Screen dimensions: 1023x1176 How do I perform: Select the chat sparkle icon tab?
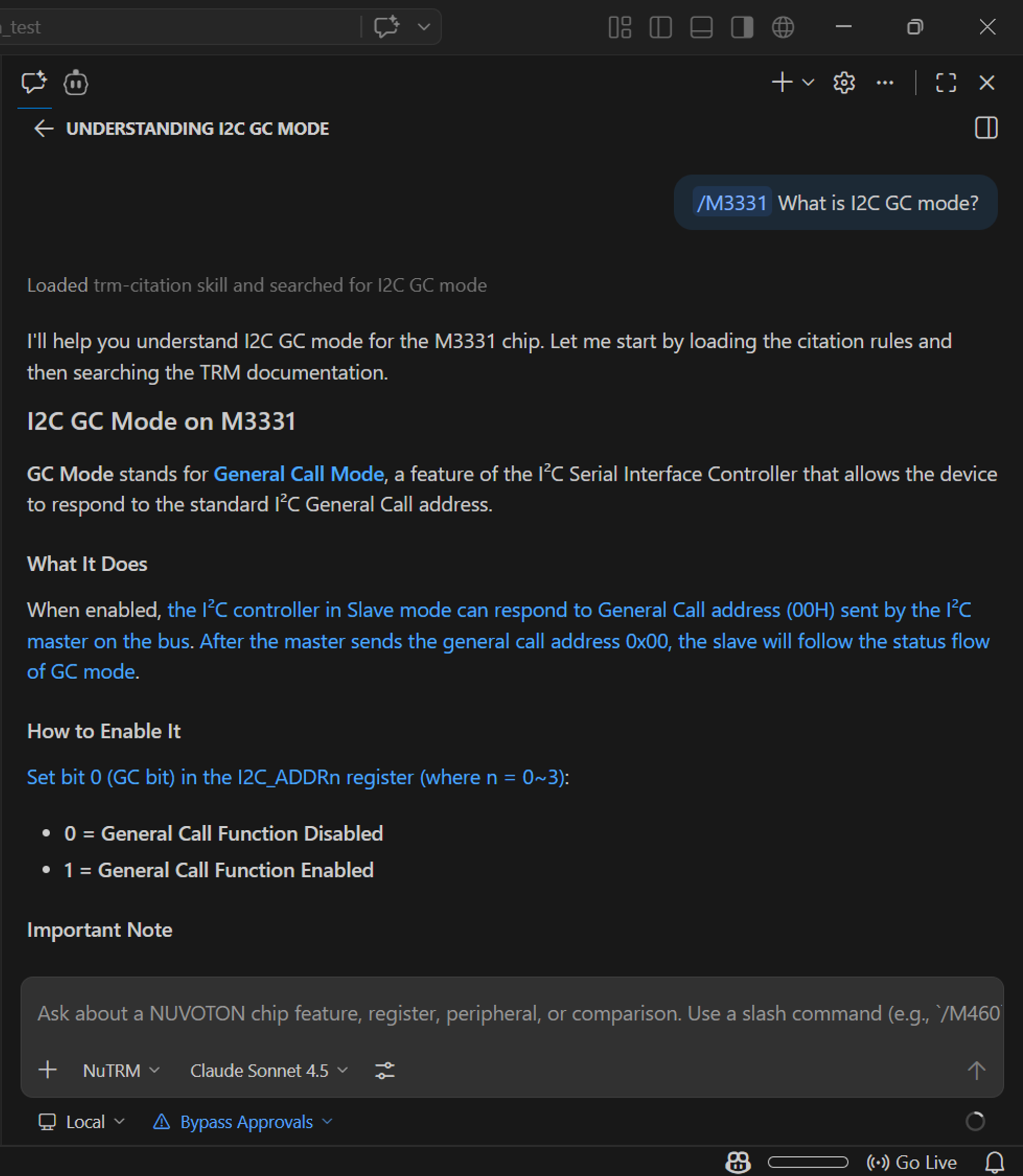(x=34, y=83)
